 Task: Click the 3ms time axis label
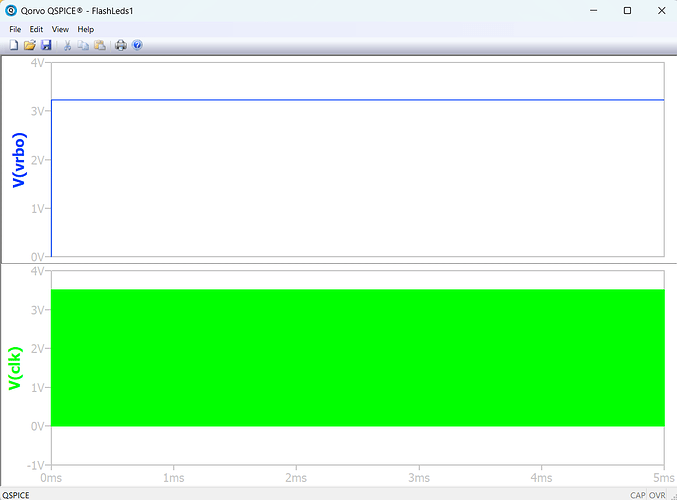419,478
